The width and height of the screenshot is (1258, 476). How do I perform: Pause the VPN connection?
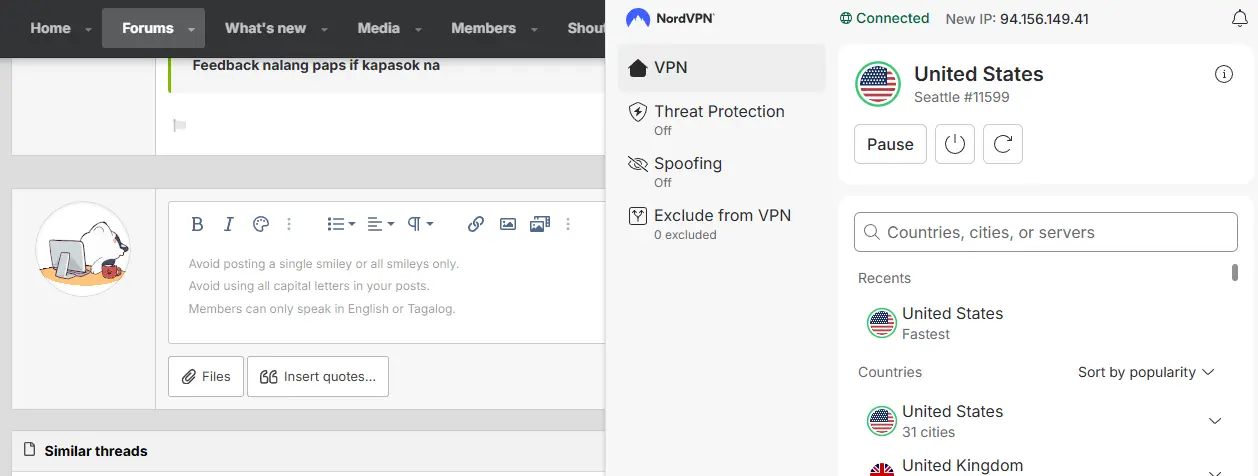tap(890, 144)
